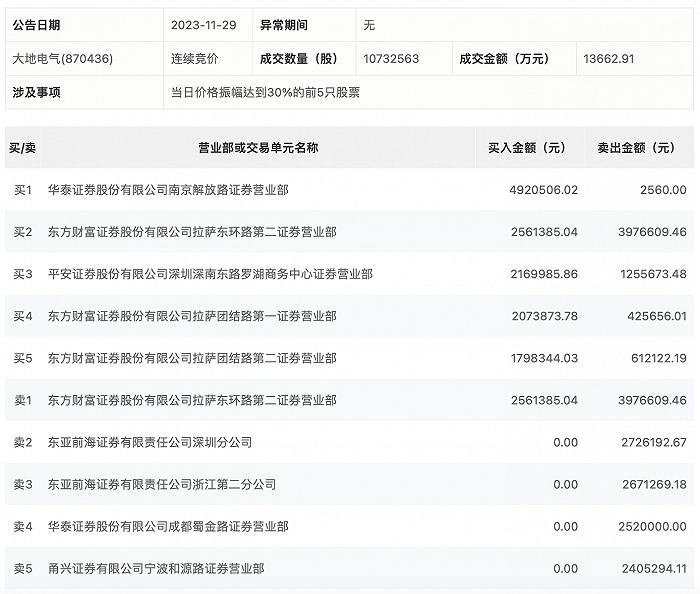Click the 卖5 row label

click(23, 569)
